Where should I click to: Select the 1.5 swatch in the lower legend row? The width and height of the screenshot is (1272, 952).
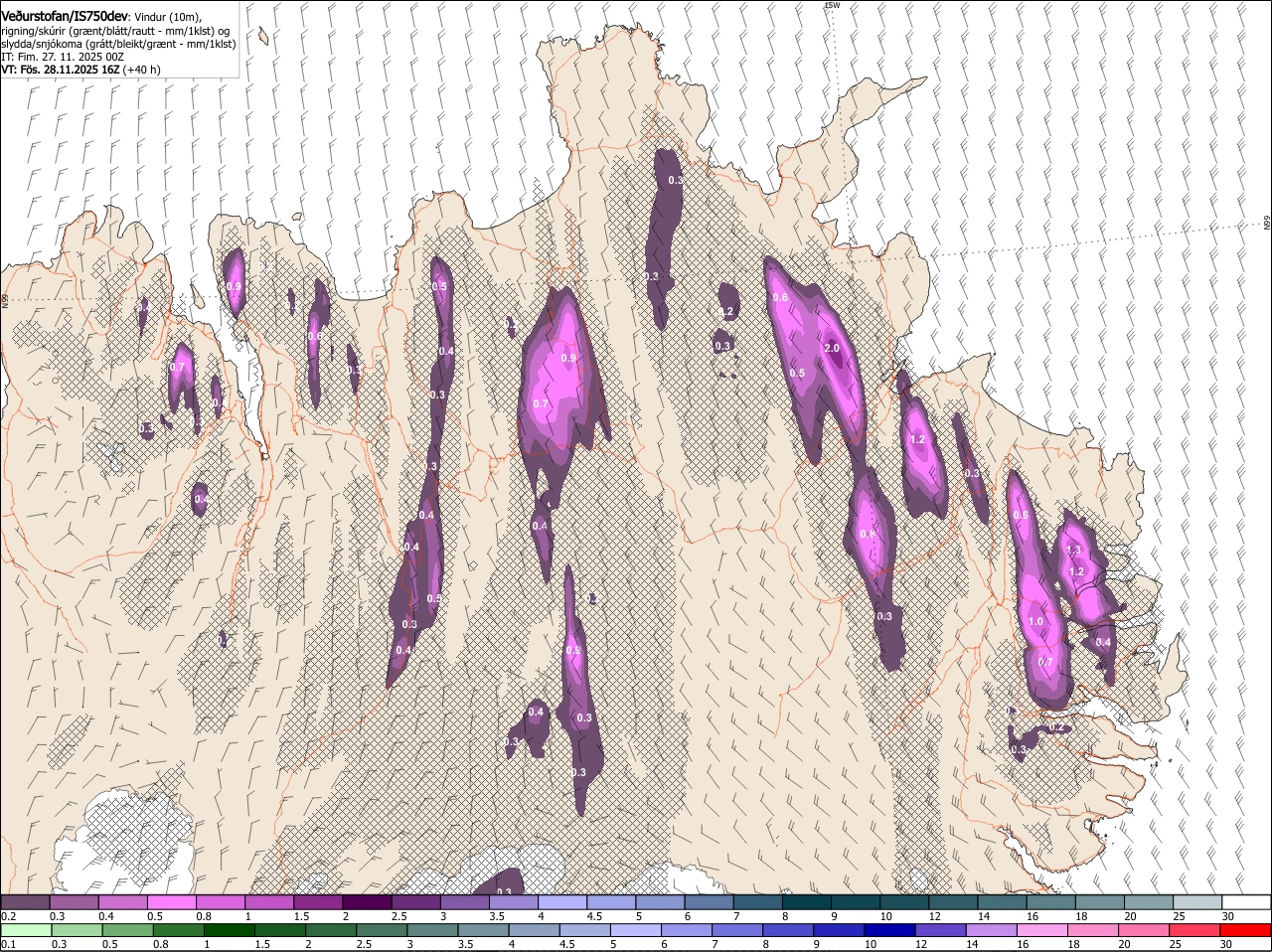coord(279,931)
